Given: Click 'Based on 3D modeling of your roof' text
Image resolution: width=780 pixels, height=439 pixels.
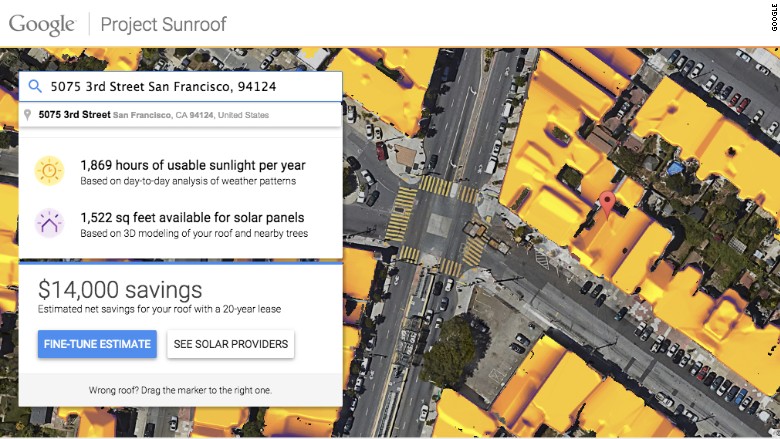Looking at the screenshot, I should pyautogui.click(x=194, y=233).
